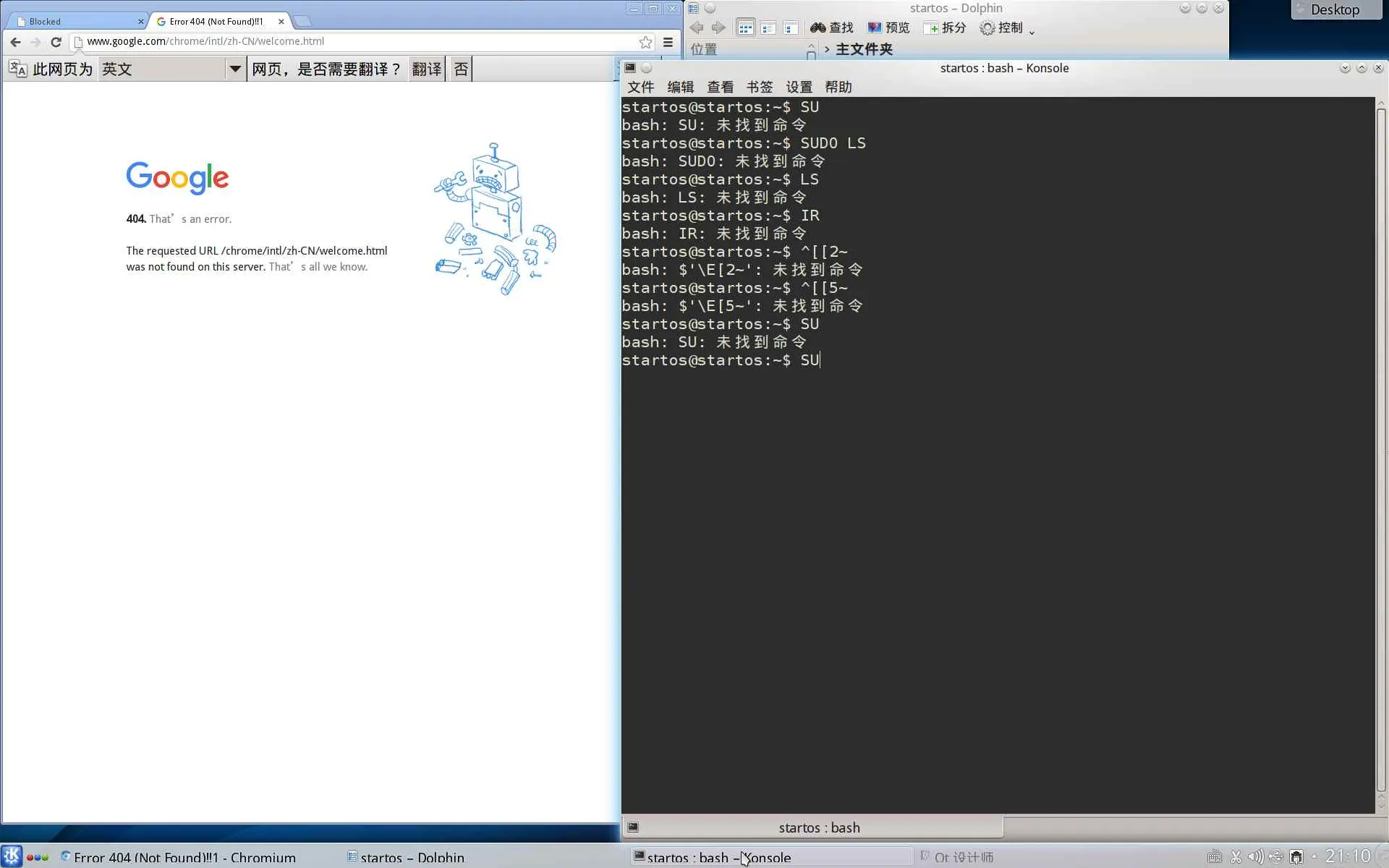Toggle Dolphin Preview (预览) option
1389x868 pixels.
click(x=888, y=27)
